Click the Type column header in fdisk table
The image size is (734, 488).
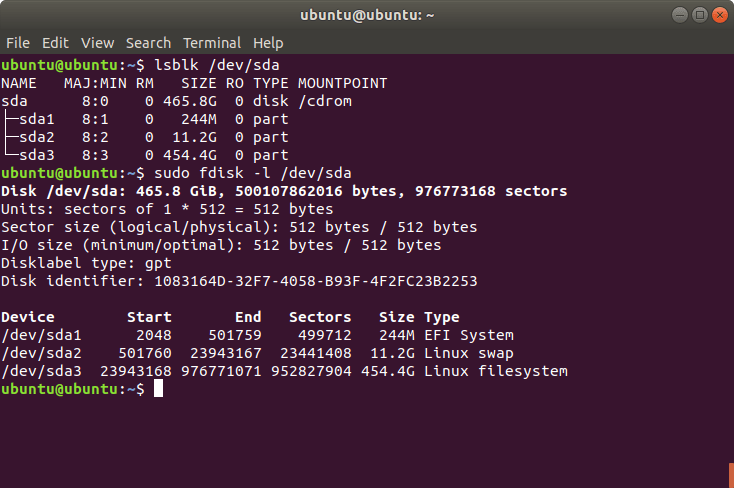[x=442, y=318]
